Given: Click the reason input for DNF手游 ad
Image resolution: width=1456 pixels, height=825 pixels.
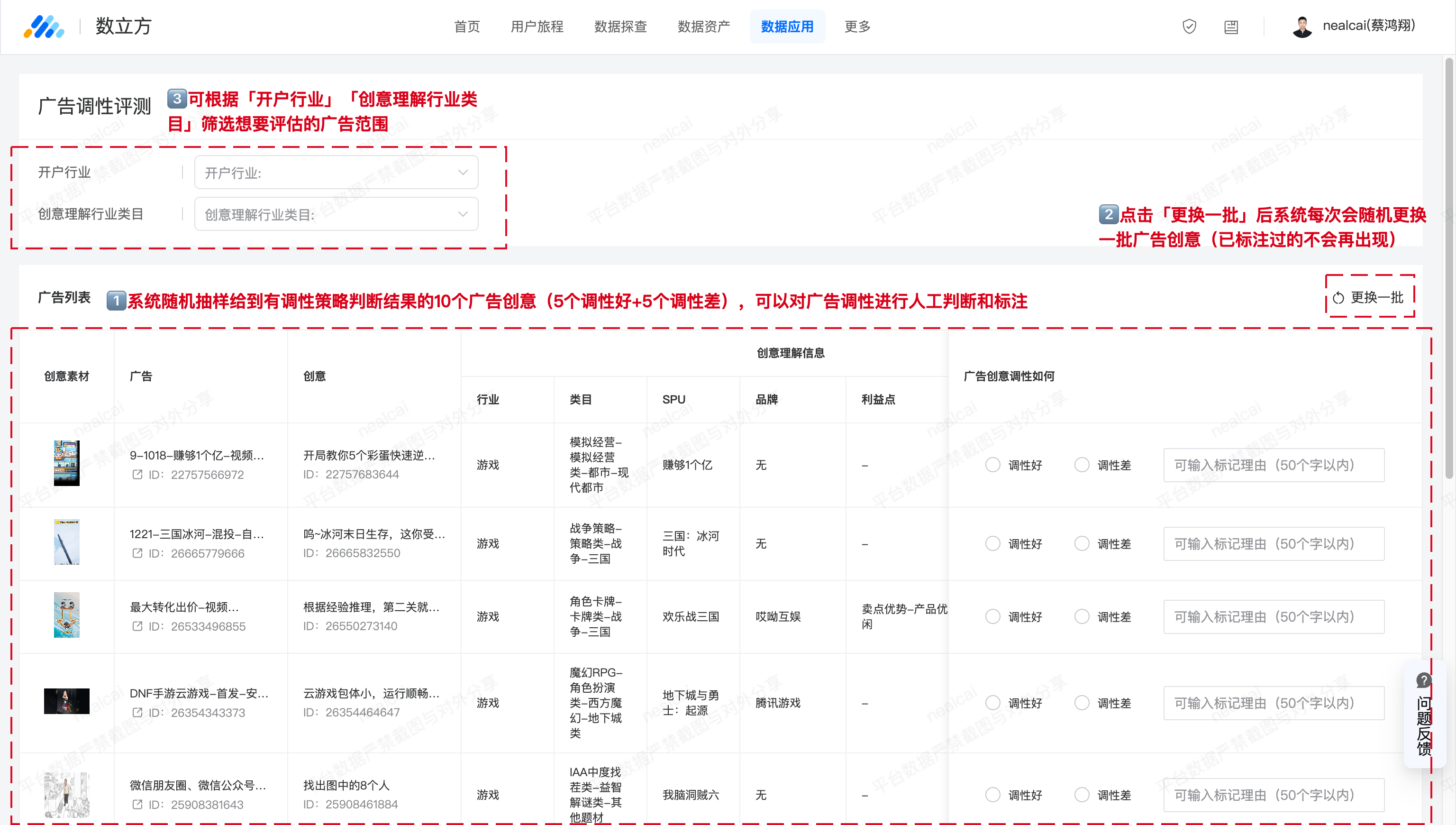Looking at the screenshot, I should 1273,703.
